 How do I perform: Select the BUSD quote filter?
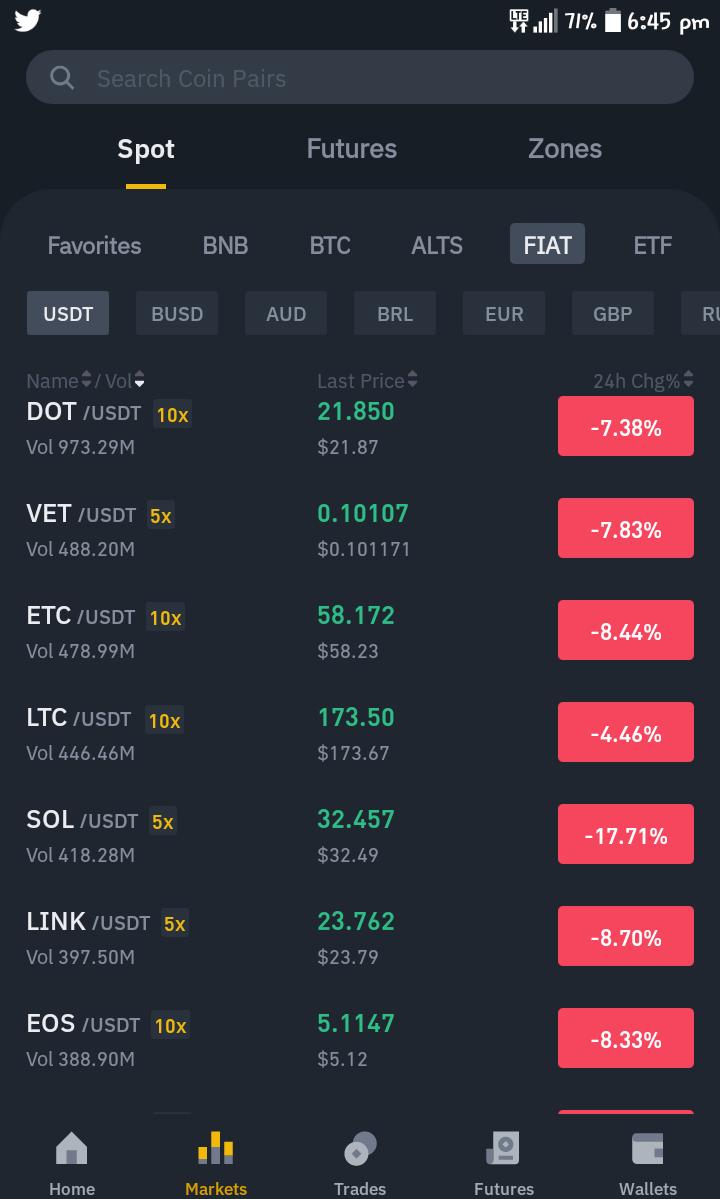click(177, 313)
